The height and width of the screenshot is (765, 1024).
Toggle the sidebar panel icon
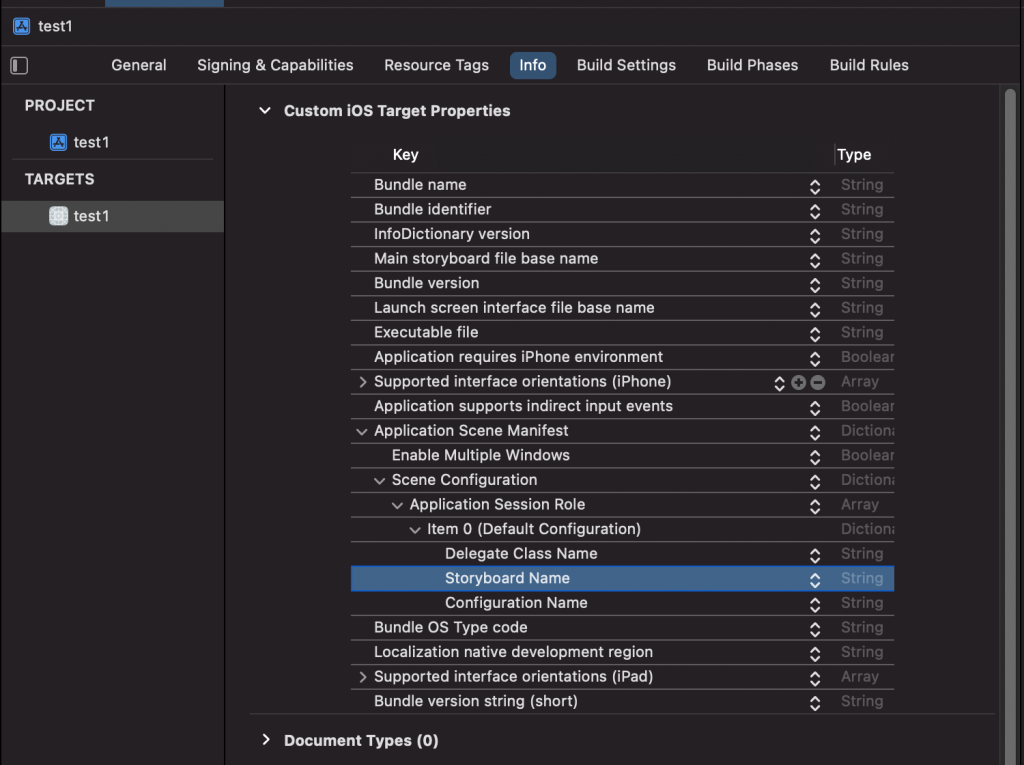coord(19,66)
